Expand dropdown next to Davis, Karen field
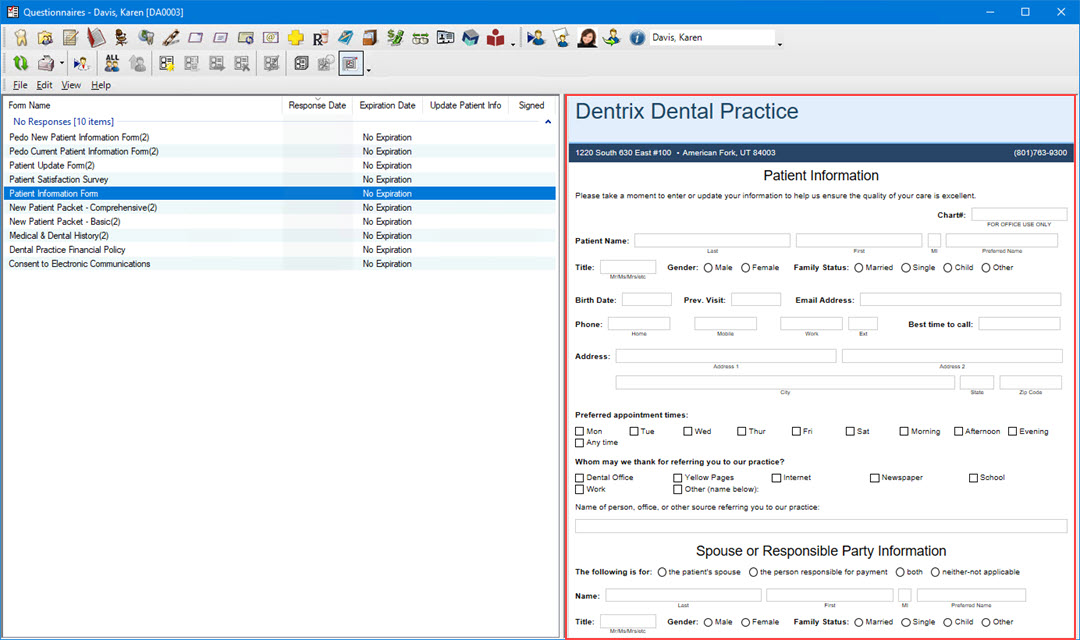This screenshot has height=640, width=1080. coord(780,43)
